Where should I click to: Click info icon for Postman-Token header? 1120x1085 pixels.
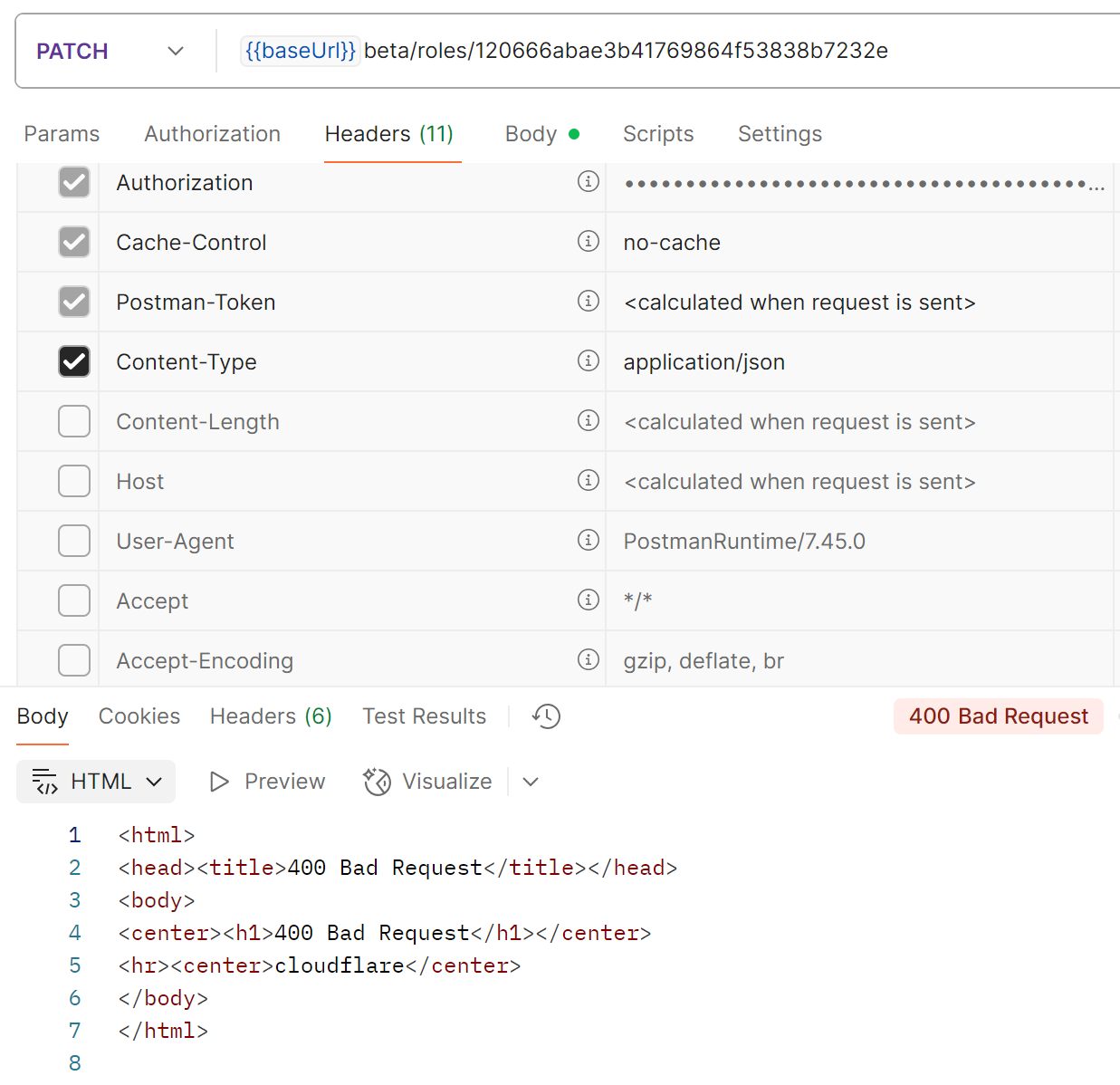coord(589,302)
